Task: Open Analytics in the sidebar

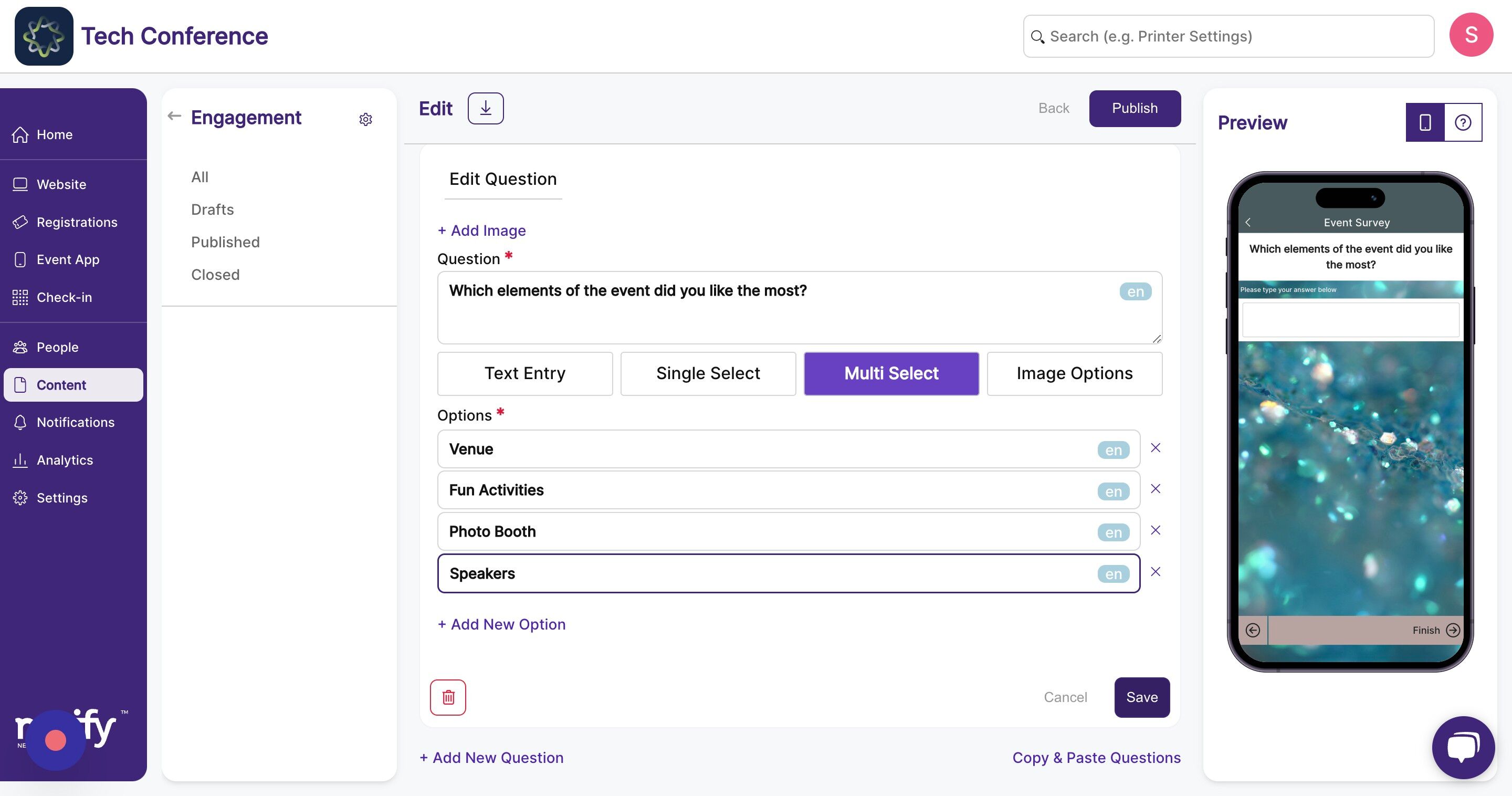Action: click(65, 460)
